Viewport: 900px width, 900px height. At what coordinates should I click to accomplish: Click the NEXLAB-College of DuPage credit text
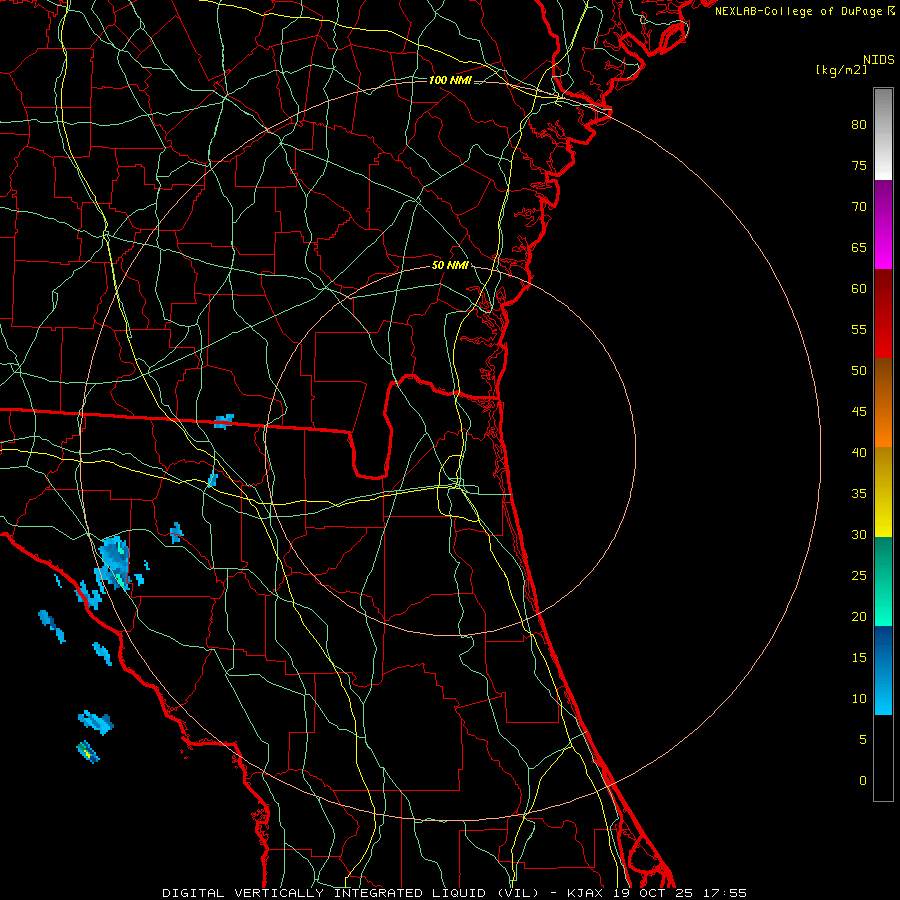(799, 11)
